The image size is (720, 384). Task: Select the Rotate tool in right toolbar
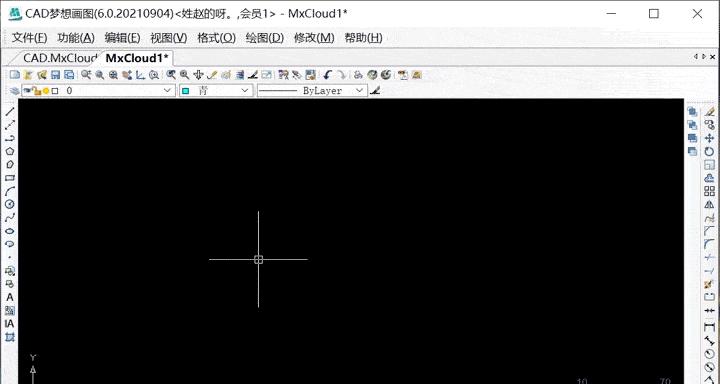click(709, 151)
